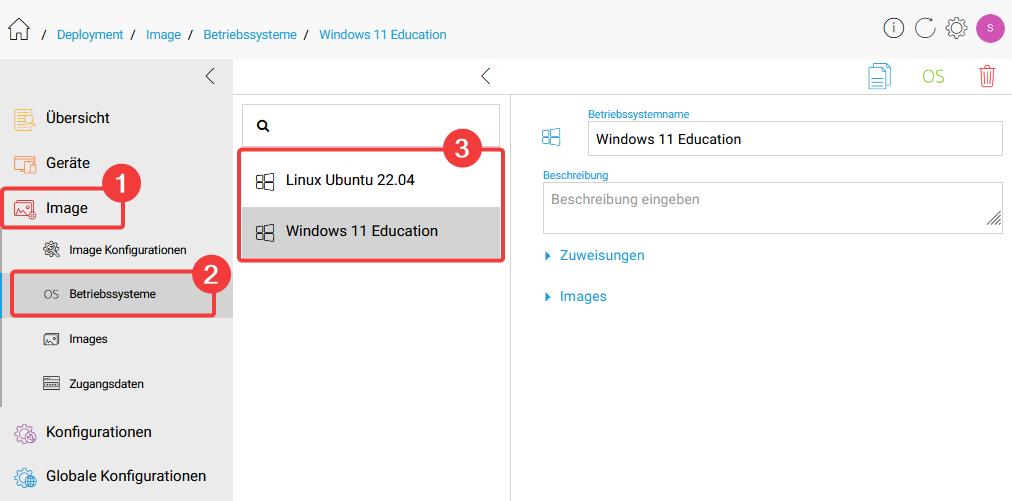Click the Betriebssystemname input field

pyautogui.click(x=795, y=139)
